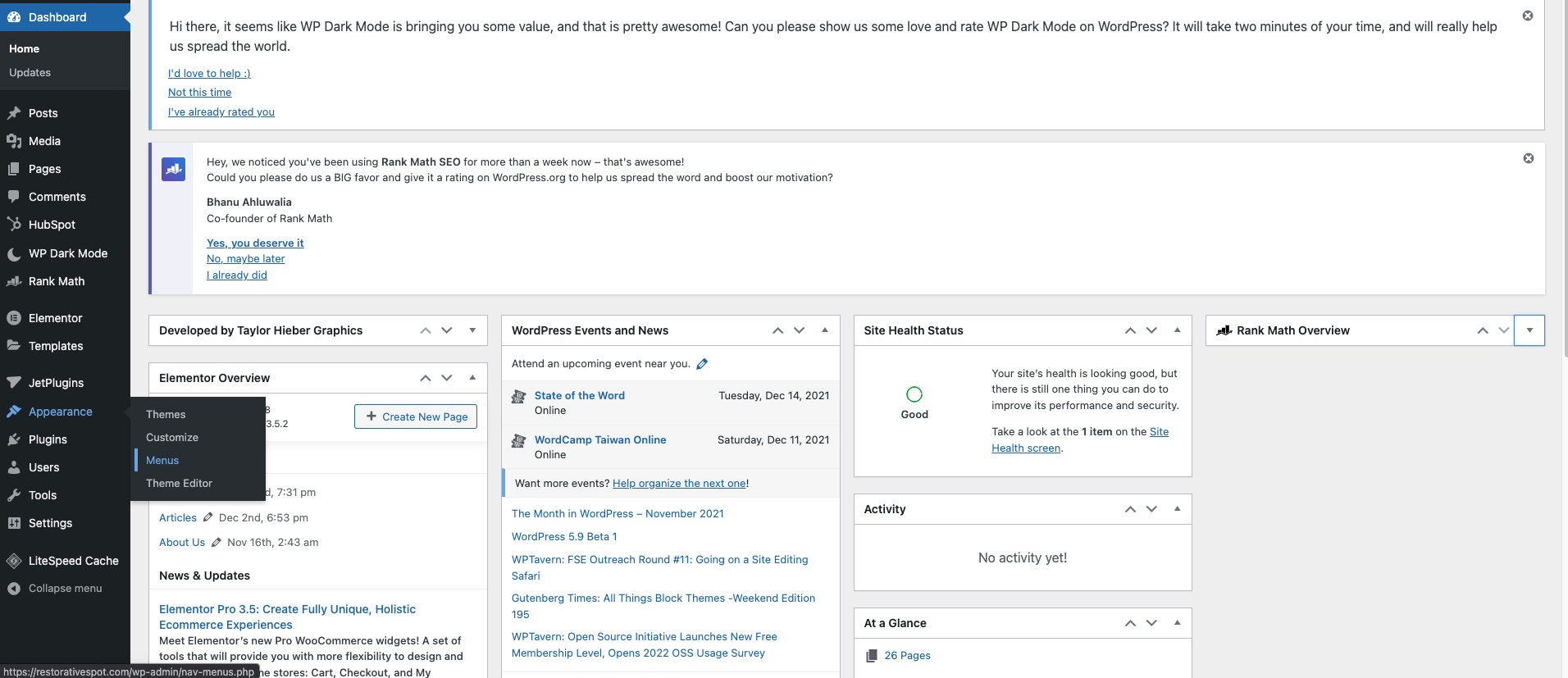Move the Activity widget up
The width and height of the screenshot is (1568, 678).
coord(1130,509)
